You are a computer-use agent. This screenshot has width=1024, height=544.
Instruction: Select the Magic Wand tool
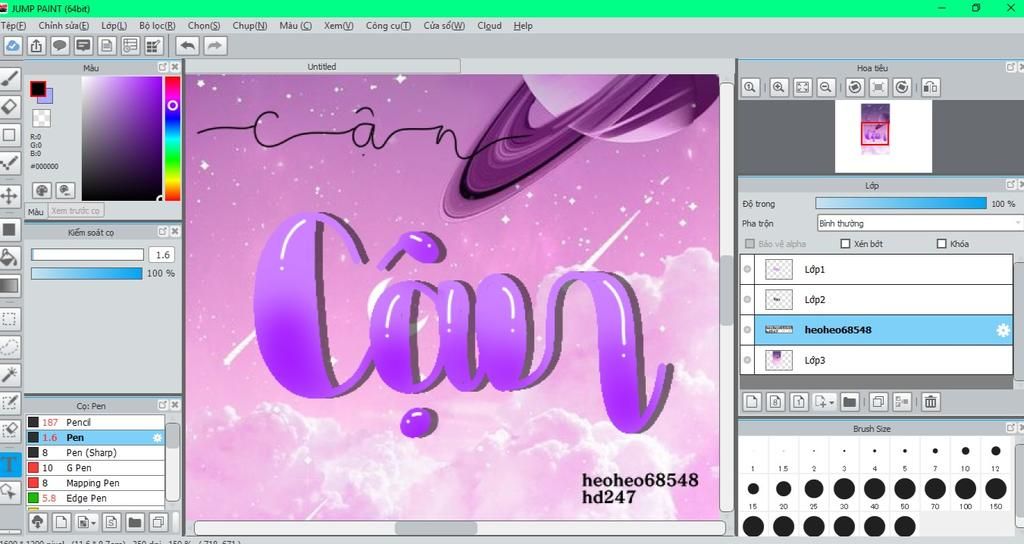point(9,374)
